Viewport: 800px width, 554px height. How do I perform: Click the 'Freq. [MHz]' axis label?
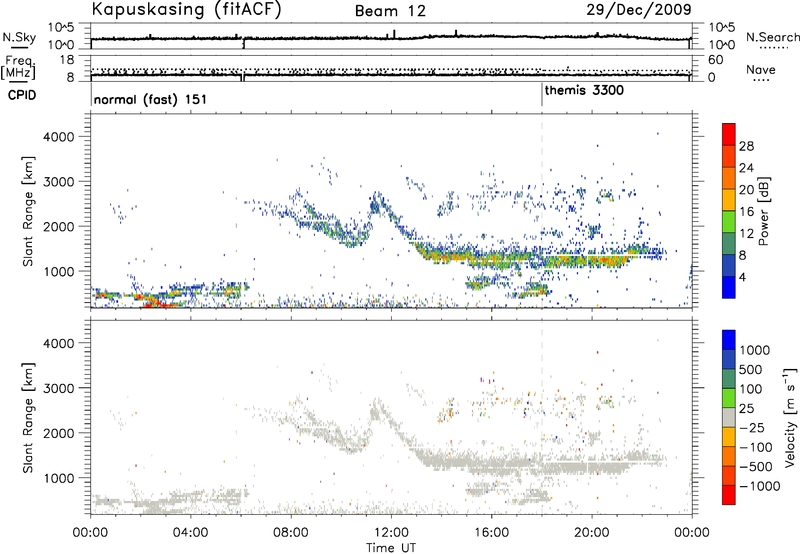[x=19, y=67]
